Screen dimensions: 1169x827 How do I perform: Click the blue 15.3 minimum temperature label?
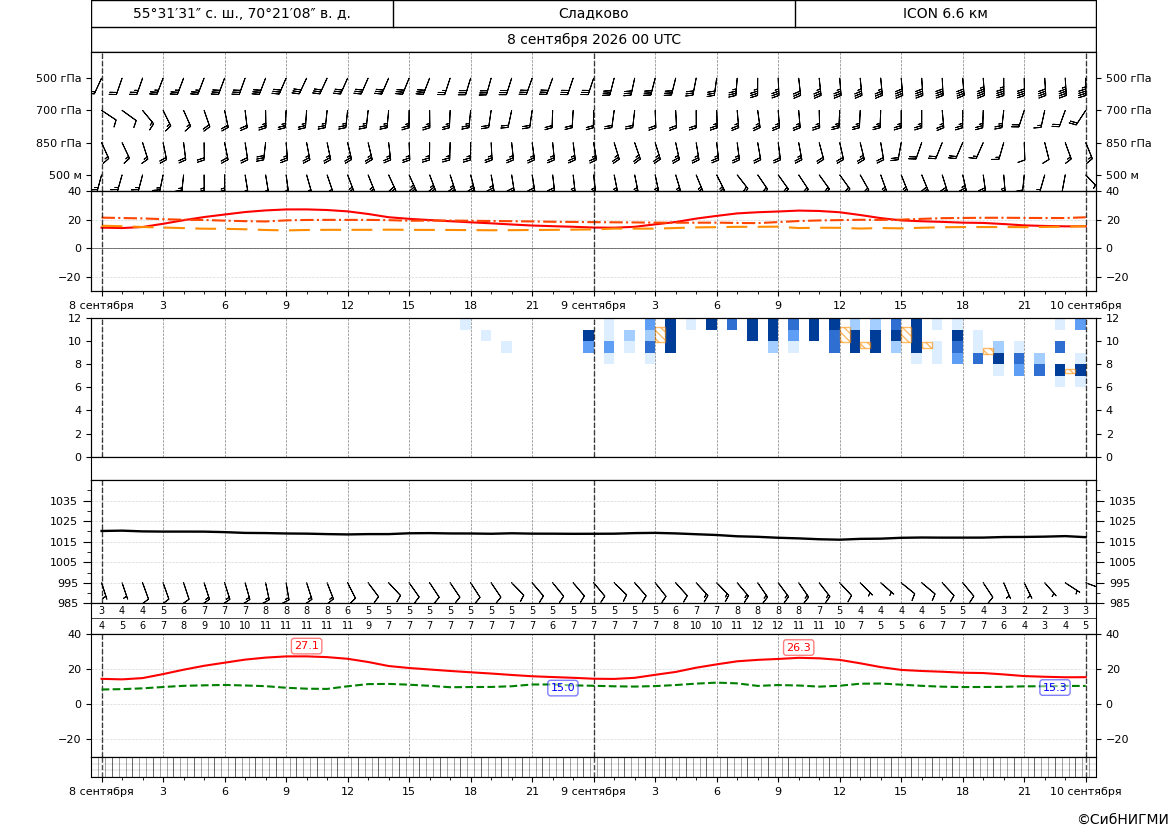[x=1054, y=688]
